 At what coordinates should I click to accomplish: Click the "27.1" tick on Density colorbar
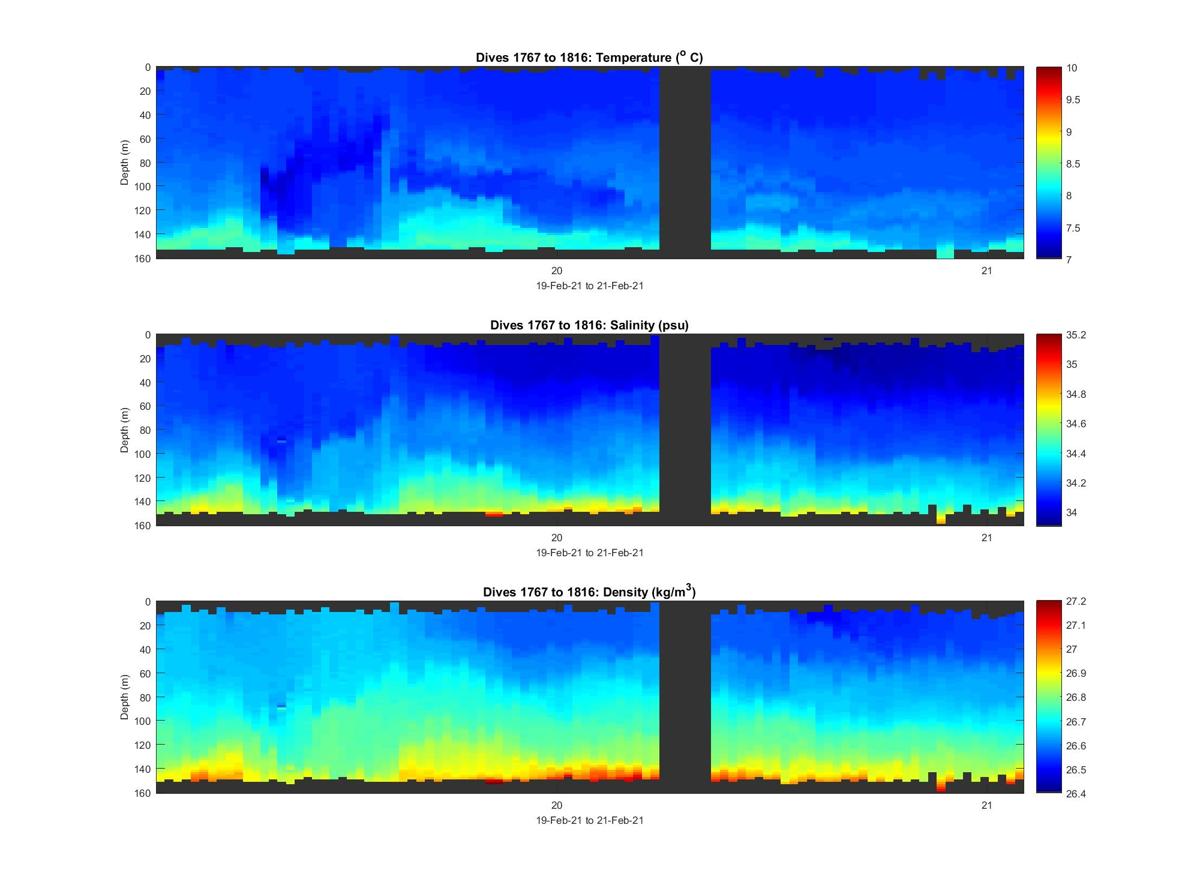1077,626
